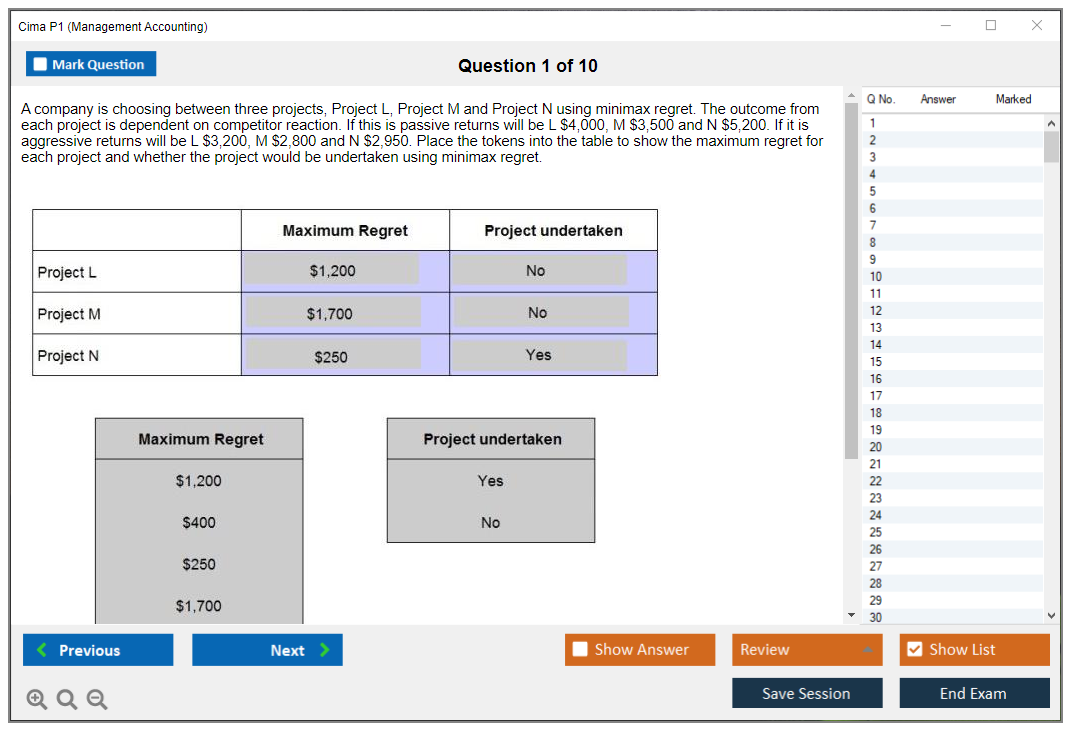Click Save Session button

807,693
